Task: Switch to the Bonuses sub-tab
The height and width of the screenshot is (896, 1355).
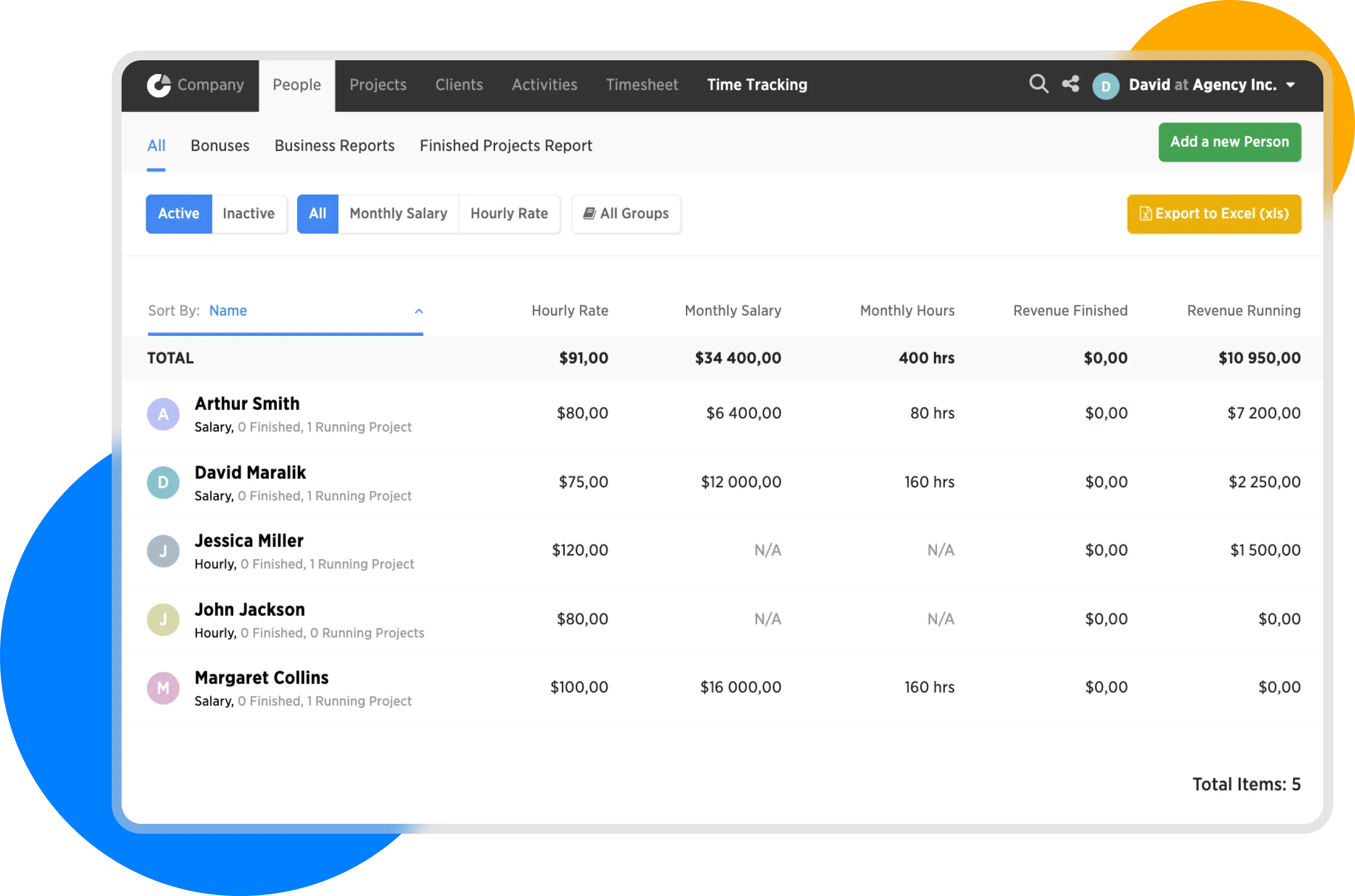Action: click(x=219, y=146)
